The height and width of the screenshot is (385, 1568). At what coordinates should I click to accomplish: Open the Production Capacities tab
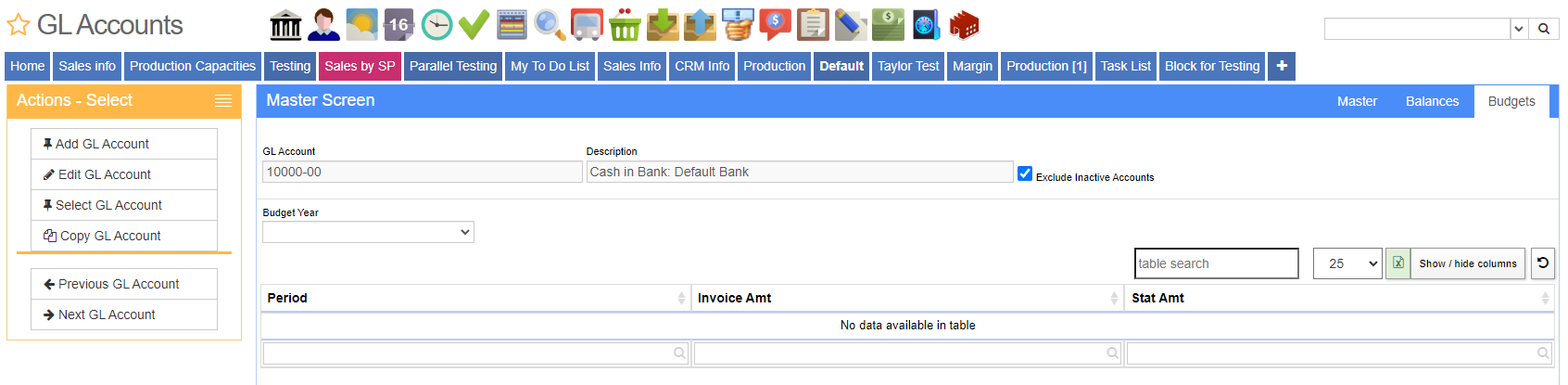pos(193,66)
